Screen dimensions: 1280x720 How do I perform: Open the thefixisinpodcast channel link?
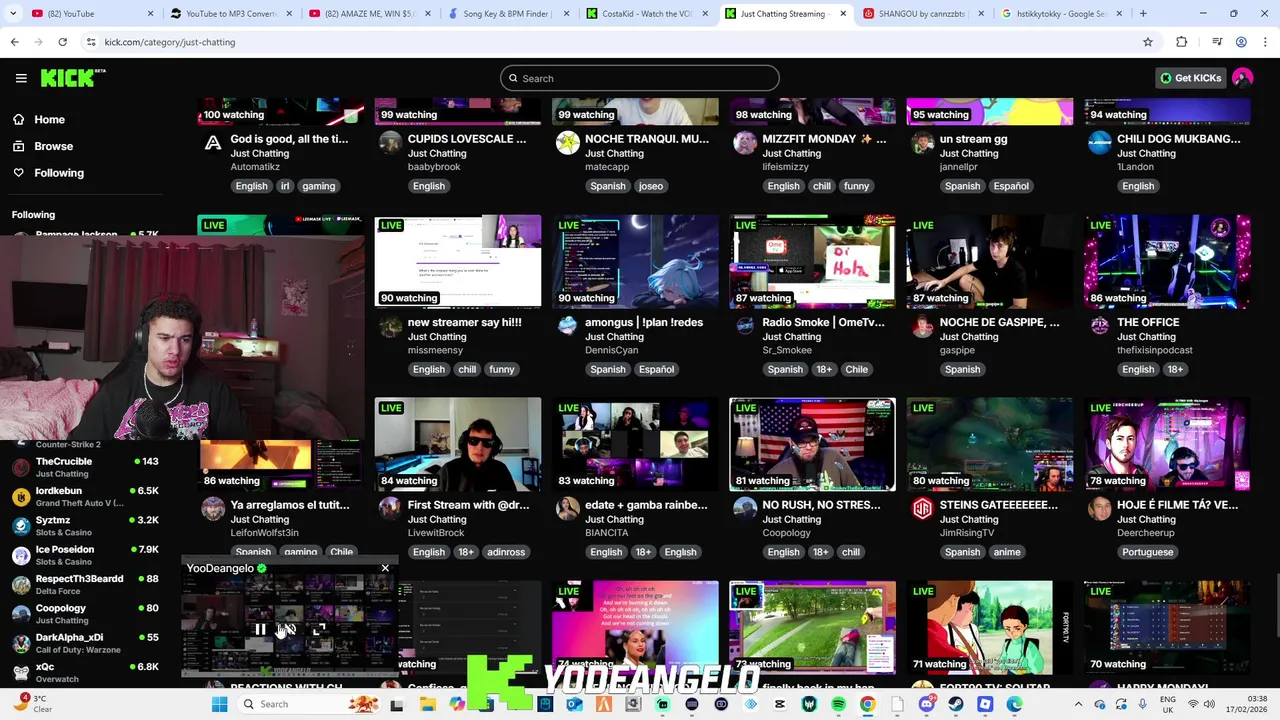tap(1155, 350)
